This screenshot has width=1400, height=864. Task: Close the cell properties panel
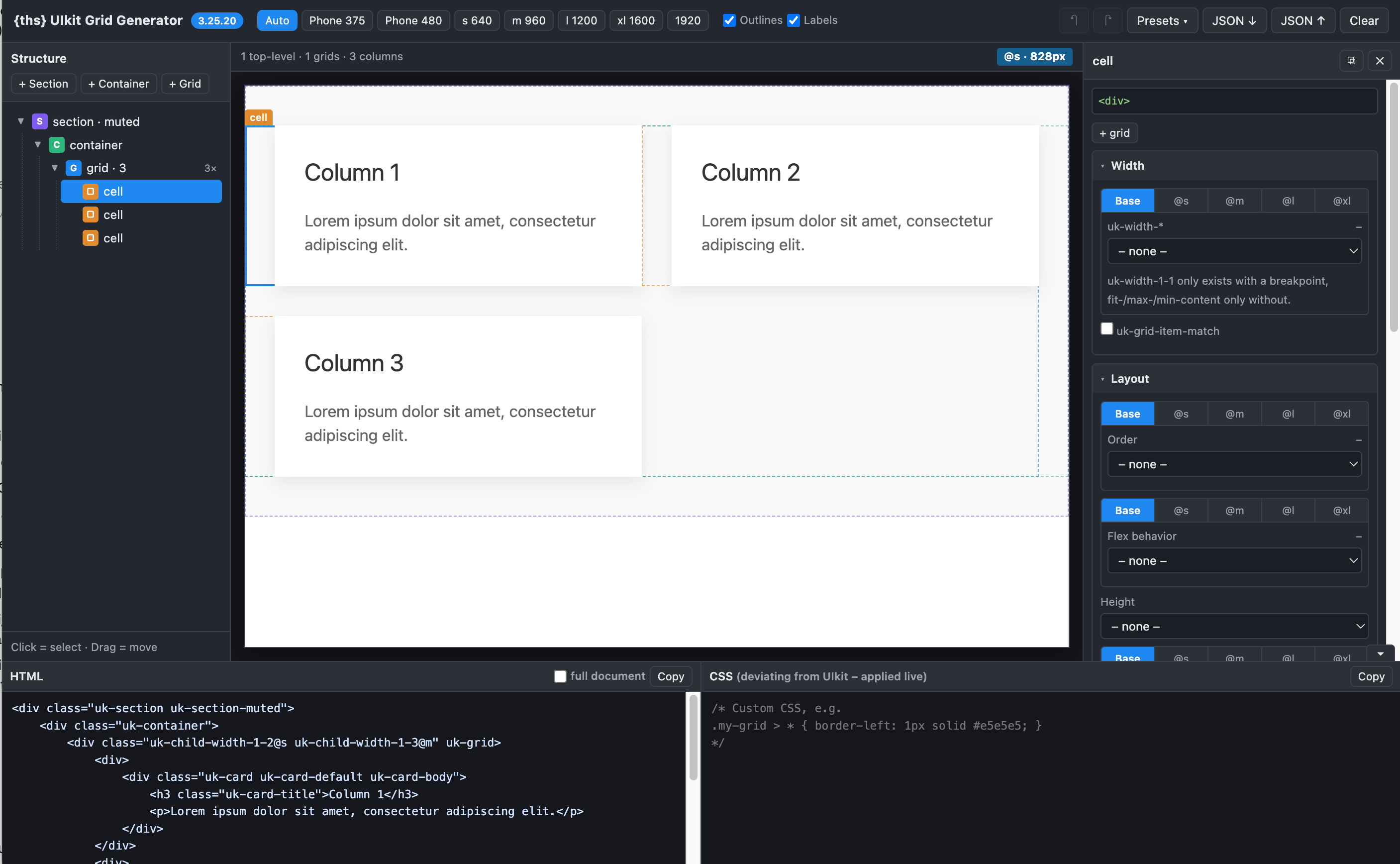[x=1380, y=61]
